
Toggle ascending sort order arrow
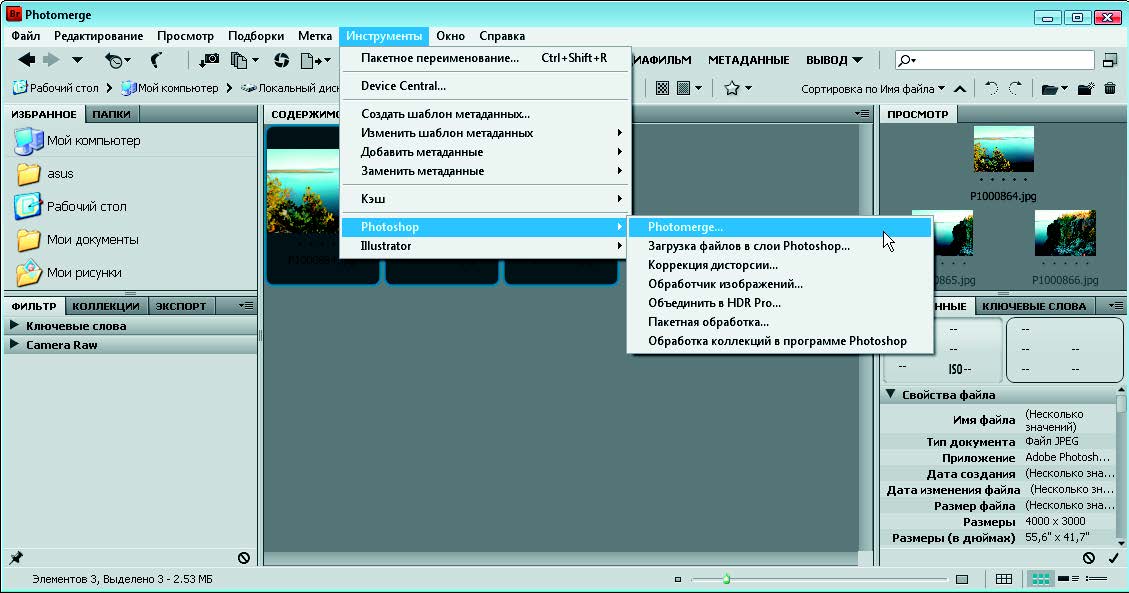[x=960, y=89]
